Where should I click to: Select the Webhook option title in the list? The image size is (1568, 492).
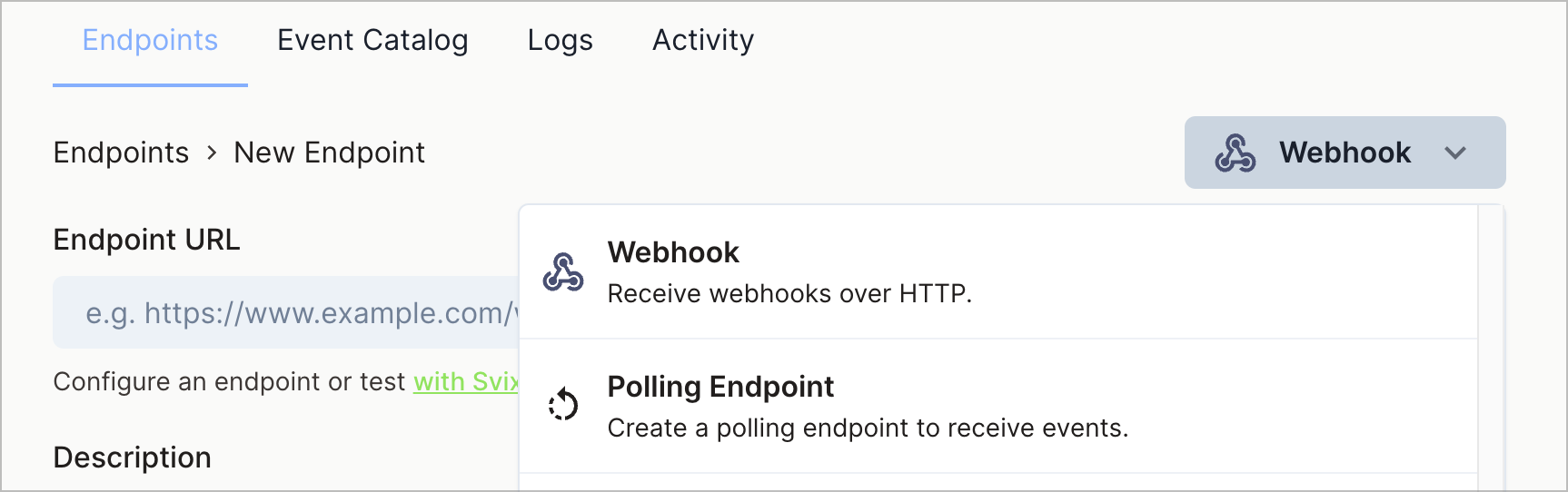(x=673, y=252)
